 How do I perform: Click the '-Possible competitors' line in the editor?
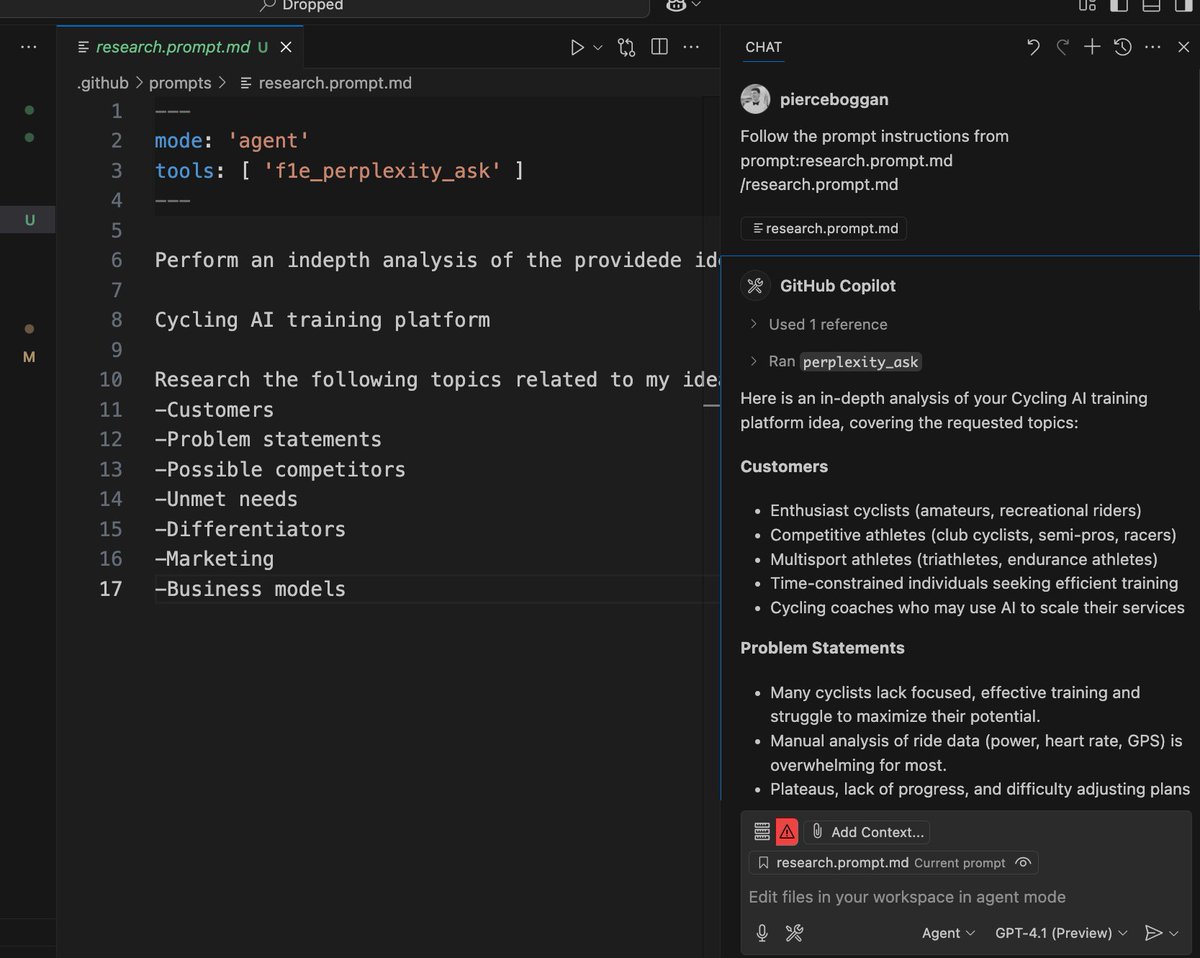(x=280, y=469)
